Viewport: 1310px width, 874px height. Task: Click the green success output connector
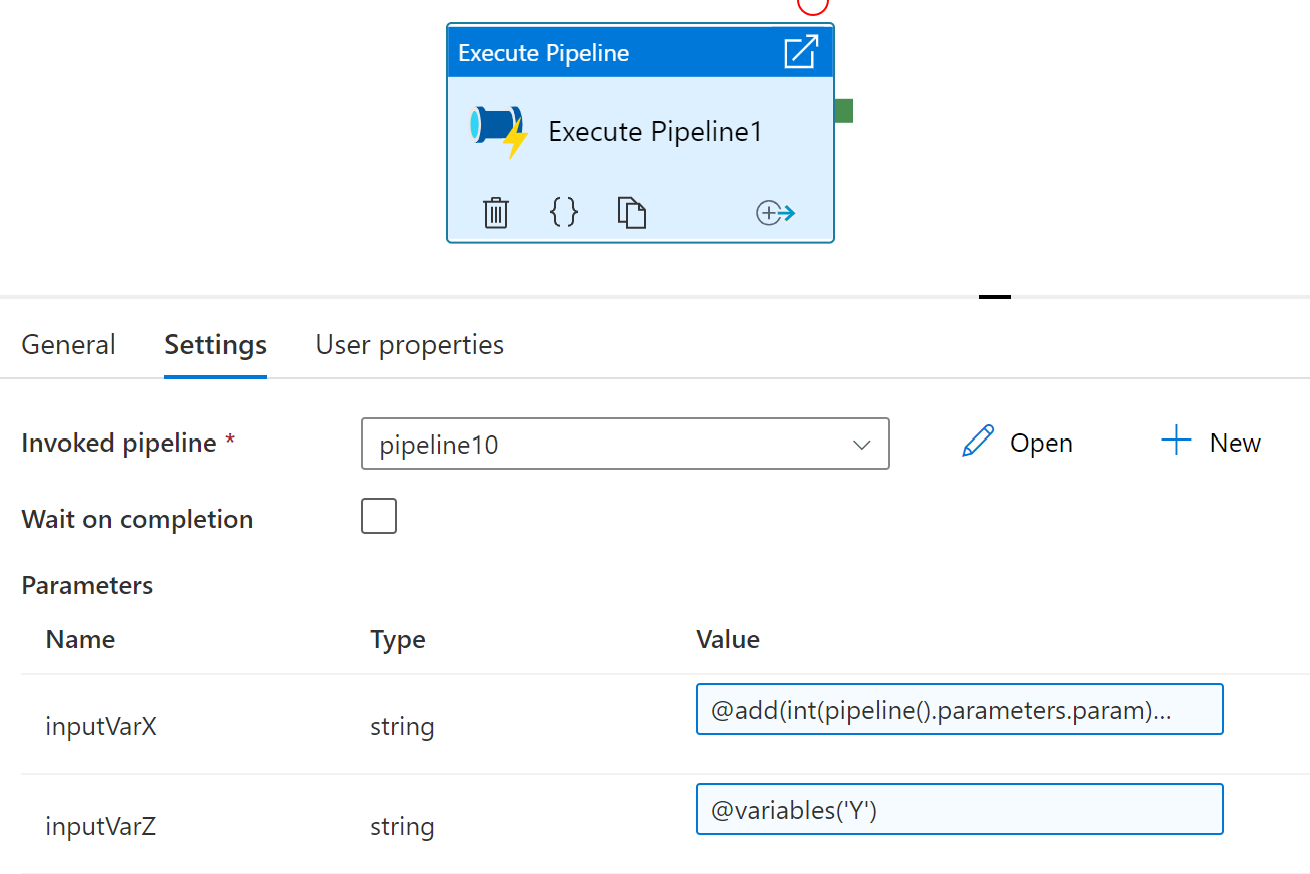click(843, 111)
